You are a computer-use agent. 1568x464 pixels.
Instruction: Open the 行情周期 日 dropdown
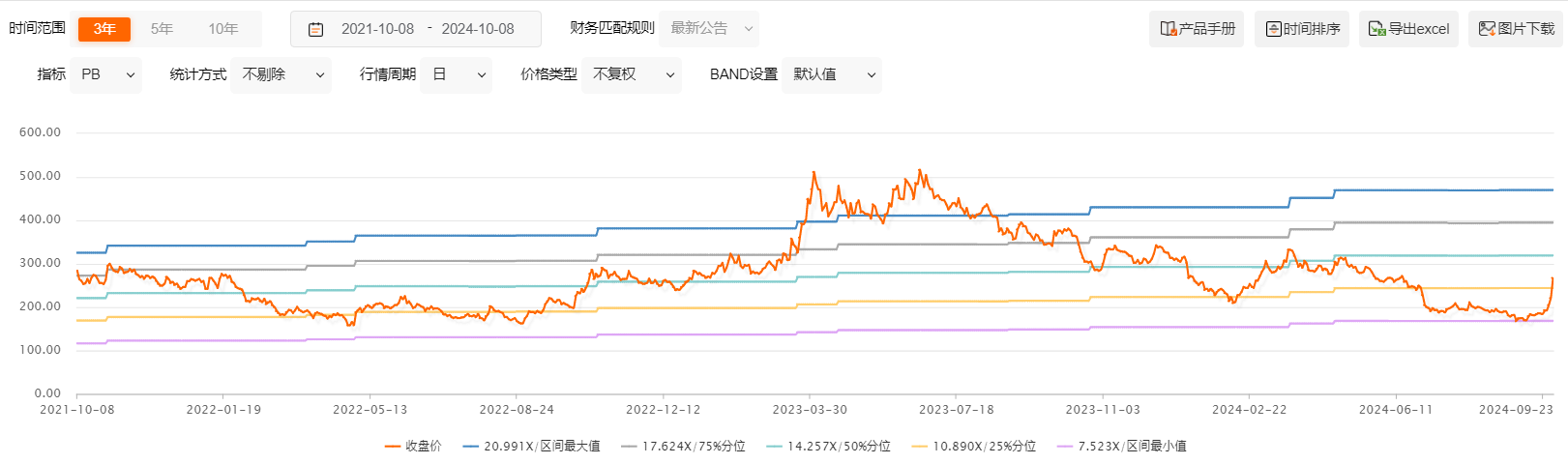[x=457, y=74]
